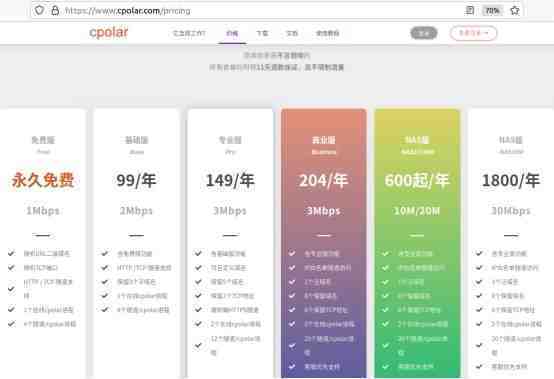Click the cpolar logo in the header
This screenshot has height=379, width=554.
(108, 32)
